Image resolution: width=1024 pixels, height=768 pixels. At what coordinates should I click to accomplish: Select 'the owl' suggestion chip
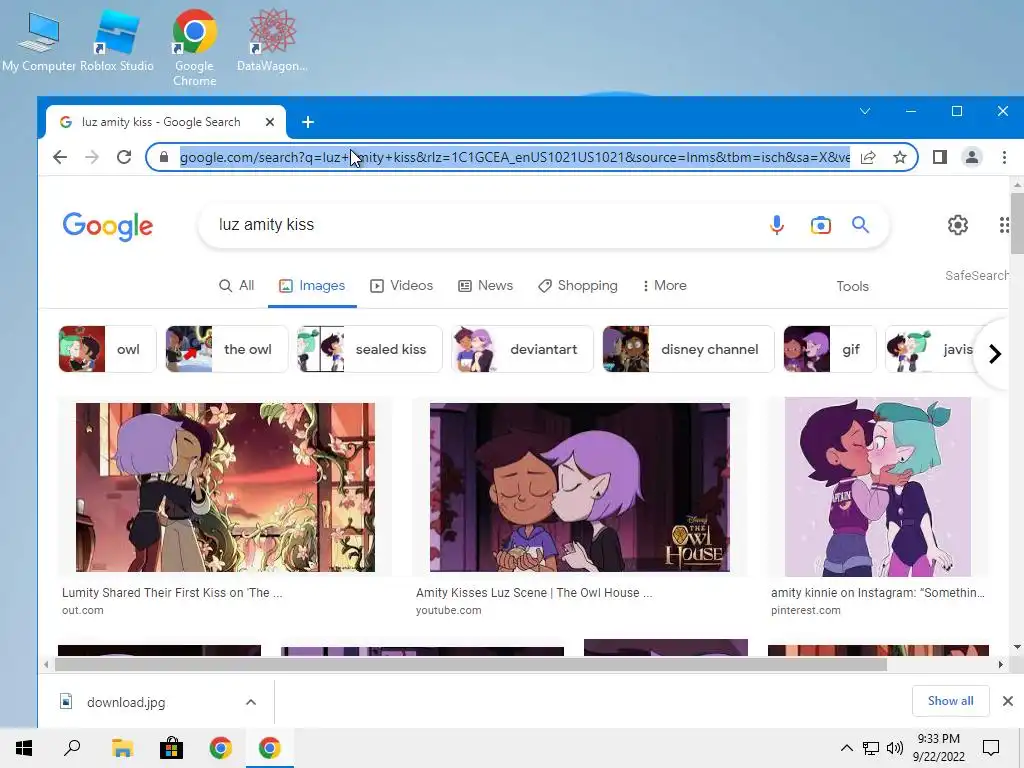coord(227,349)
